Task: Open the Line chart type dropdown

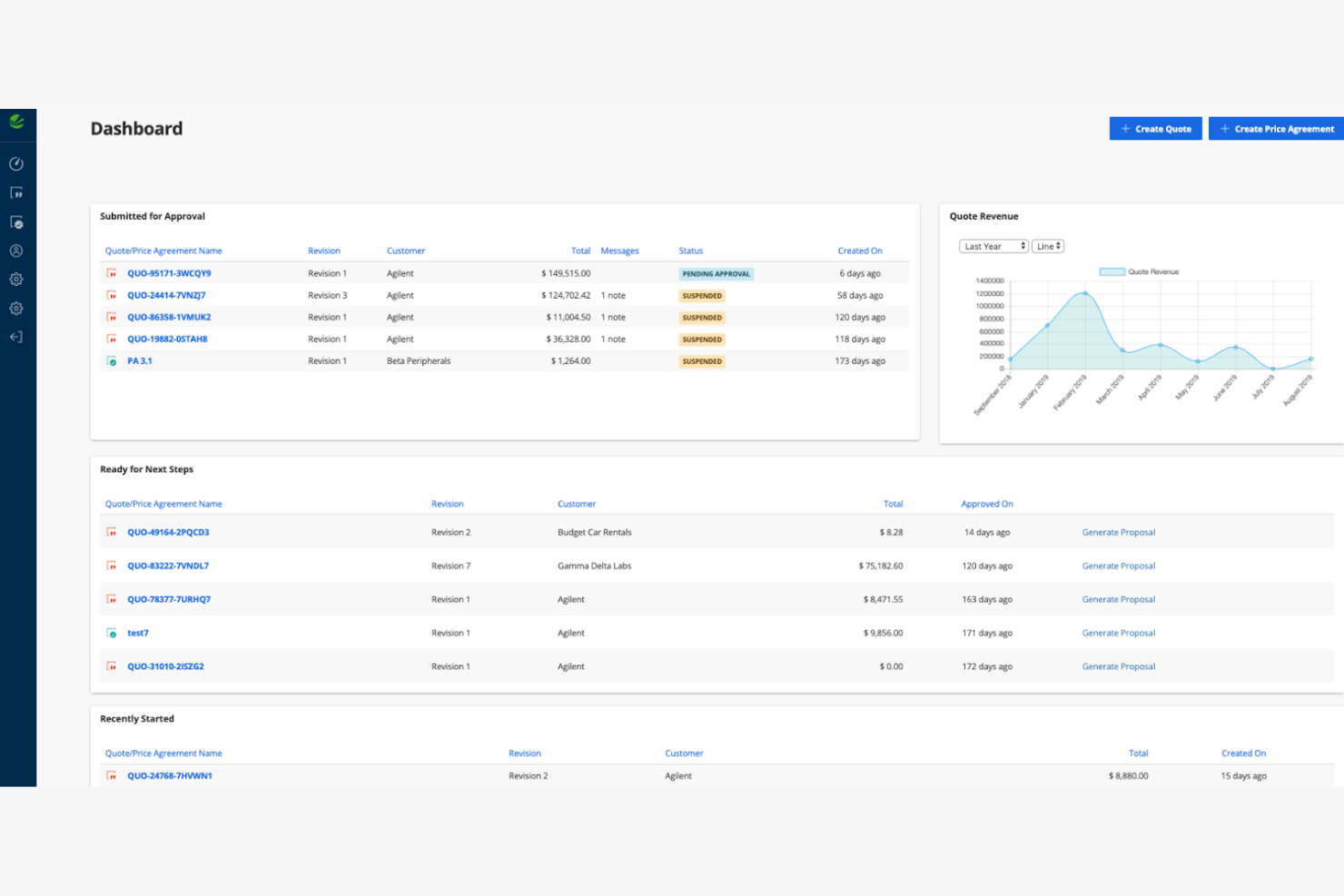Action: click(1048, 245)
